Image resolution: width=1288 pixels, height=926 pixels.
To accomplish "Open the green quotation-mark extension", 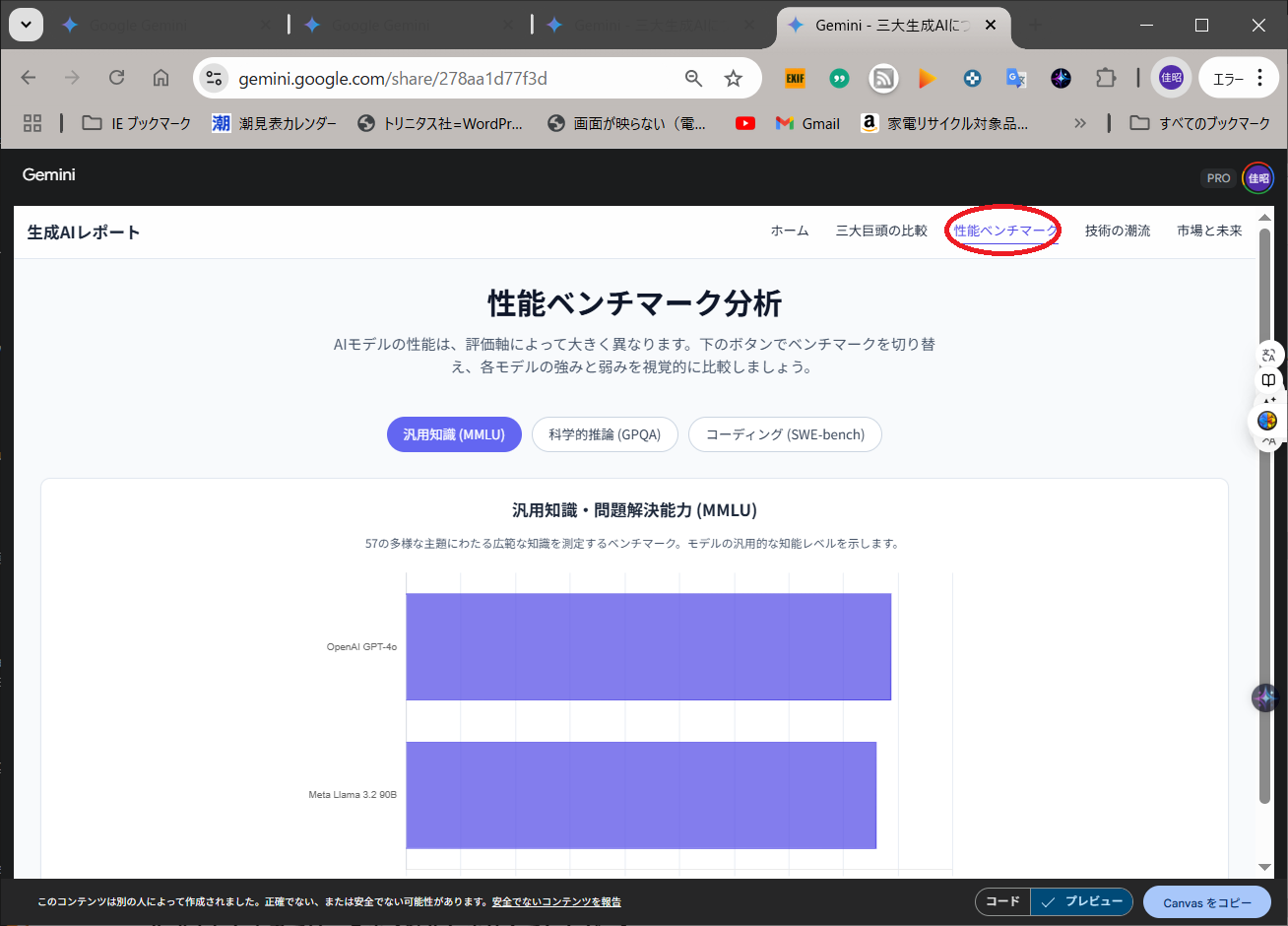I will tap(839, 79).
